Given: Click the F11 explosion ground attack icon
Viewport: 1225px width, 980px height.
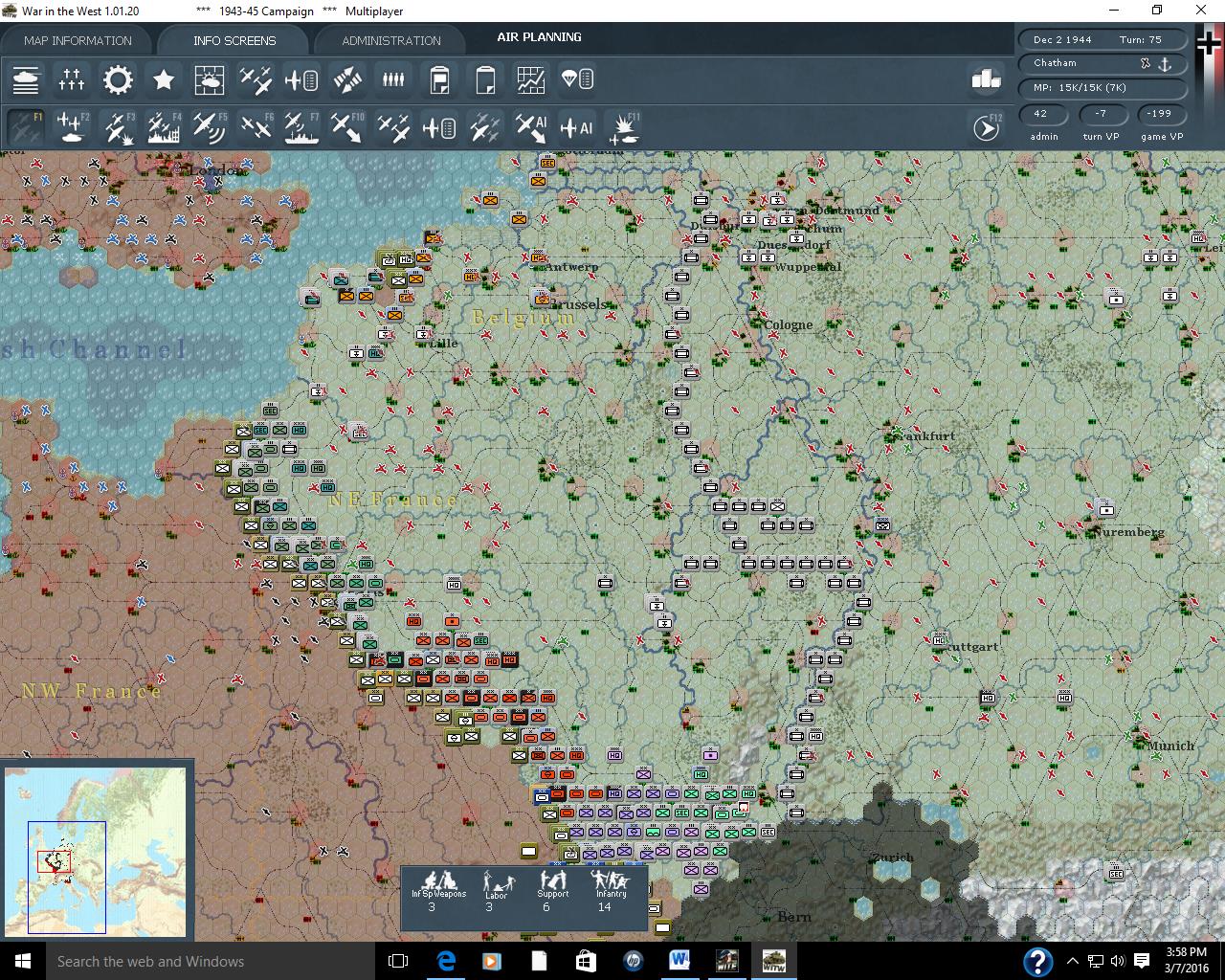Looking at the screenshot, I should pos(623,127).
